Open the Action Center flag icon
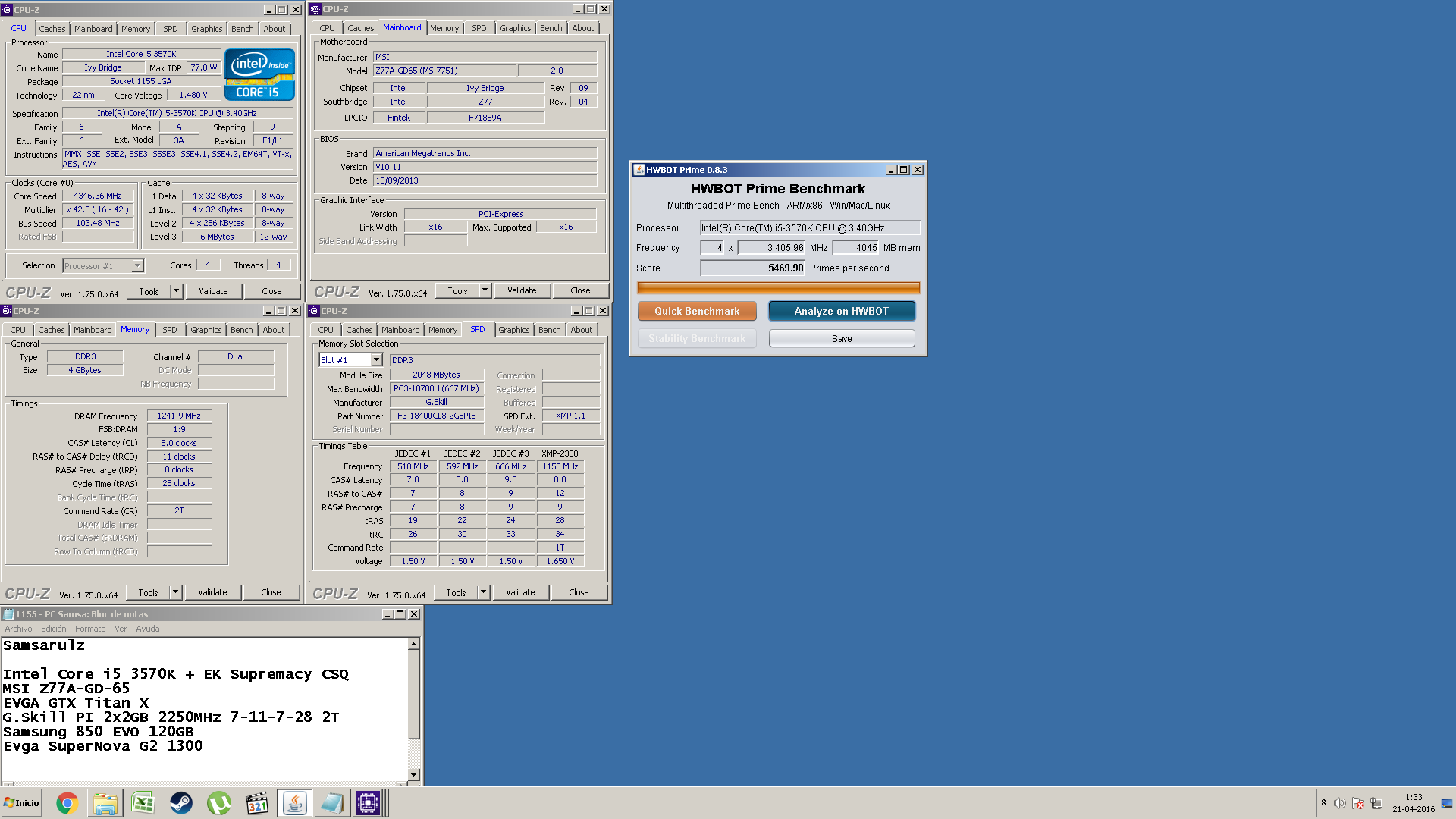The image size is (1456, 819). point(1358,803)
